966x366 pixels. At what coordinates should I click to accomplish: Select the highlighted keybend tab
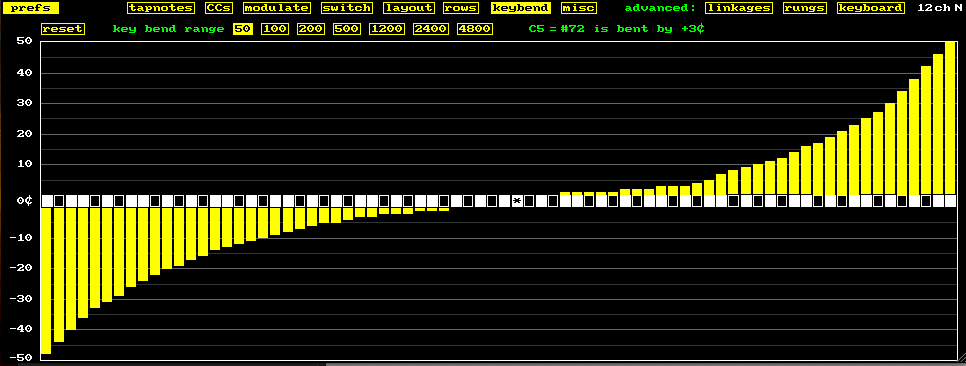point(521,8)
